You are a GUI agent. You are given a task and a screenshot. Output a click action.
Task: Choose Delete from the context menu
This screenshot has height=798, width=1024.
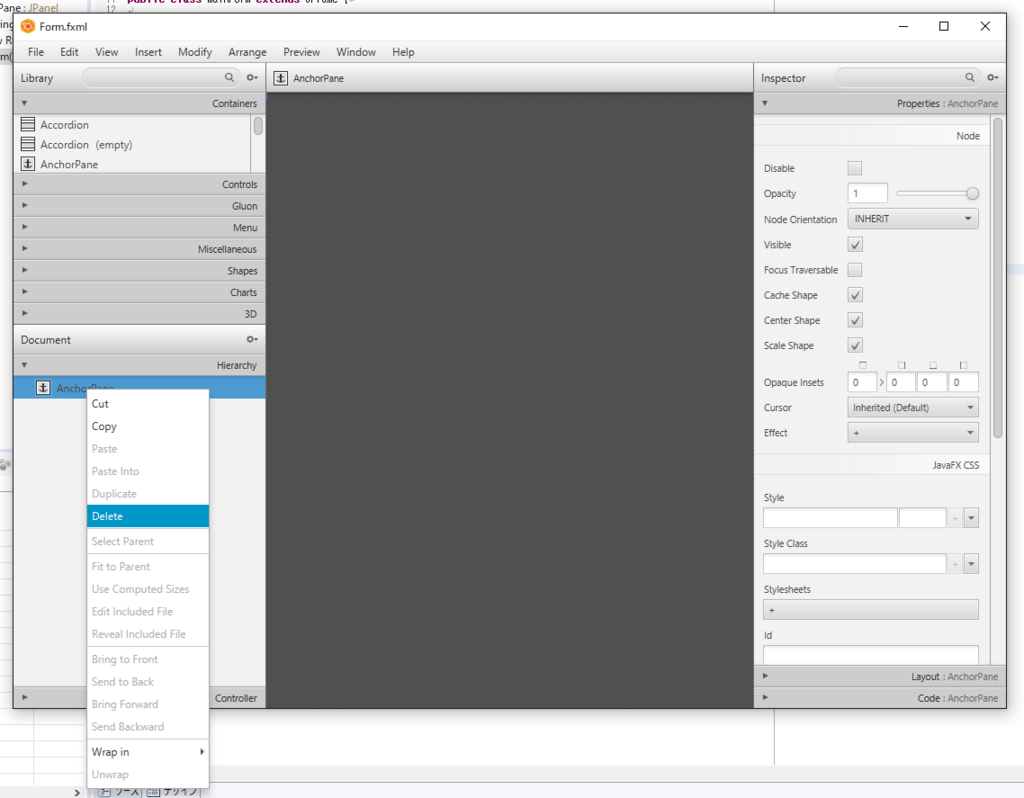pyautogui.click(x=148, y=516)
